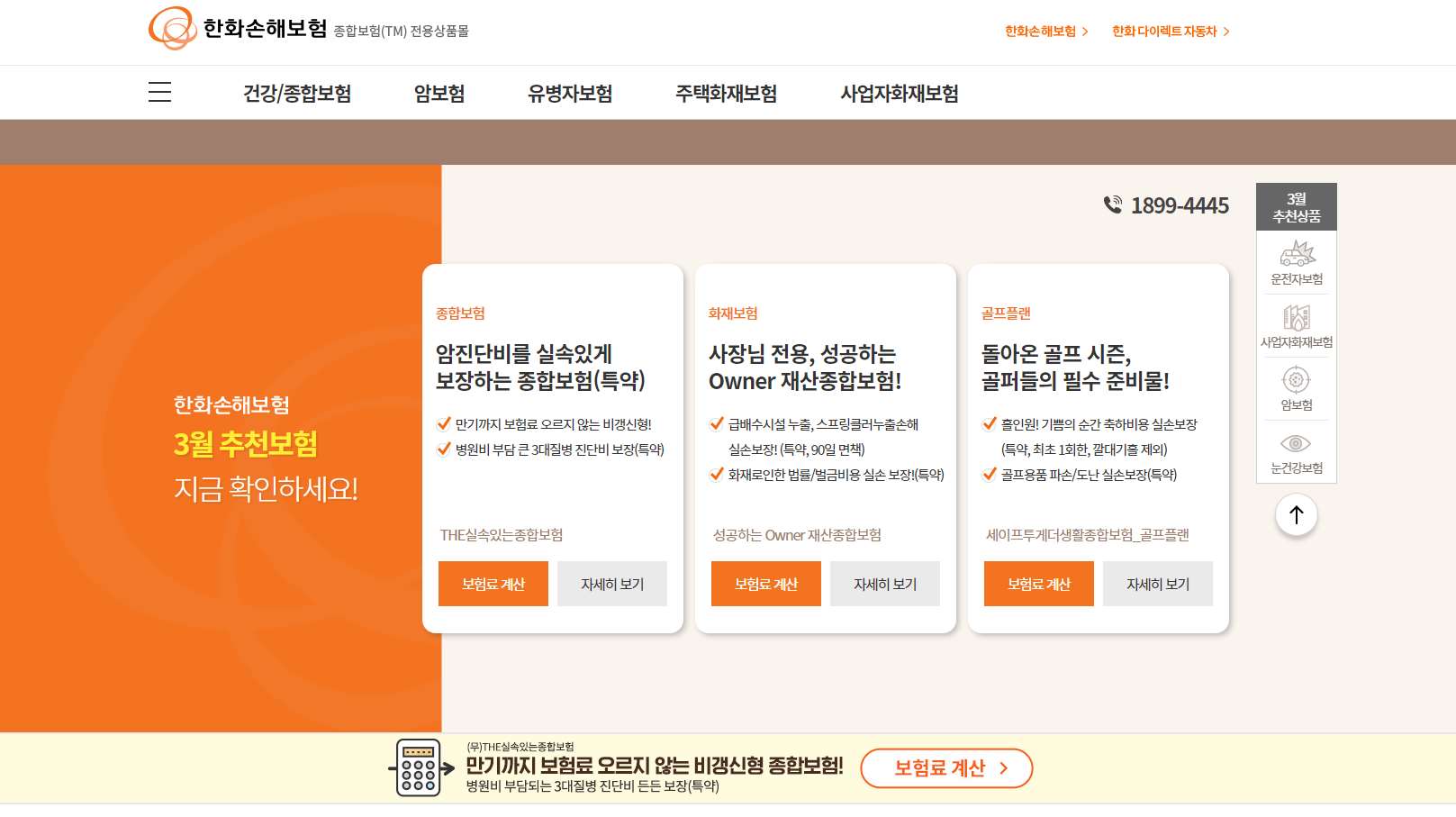Click the 종합보험 category label

tap(460, 313)
